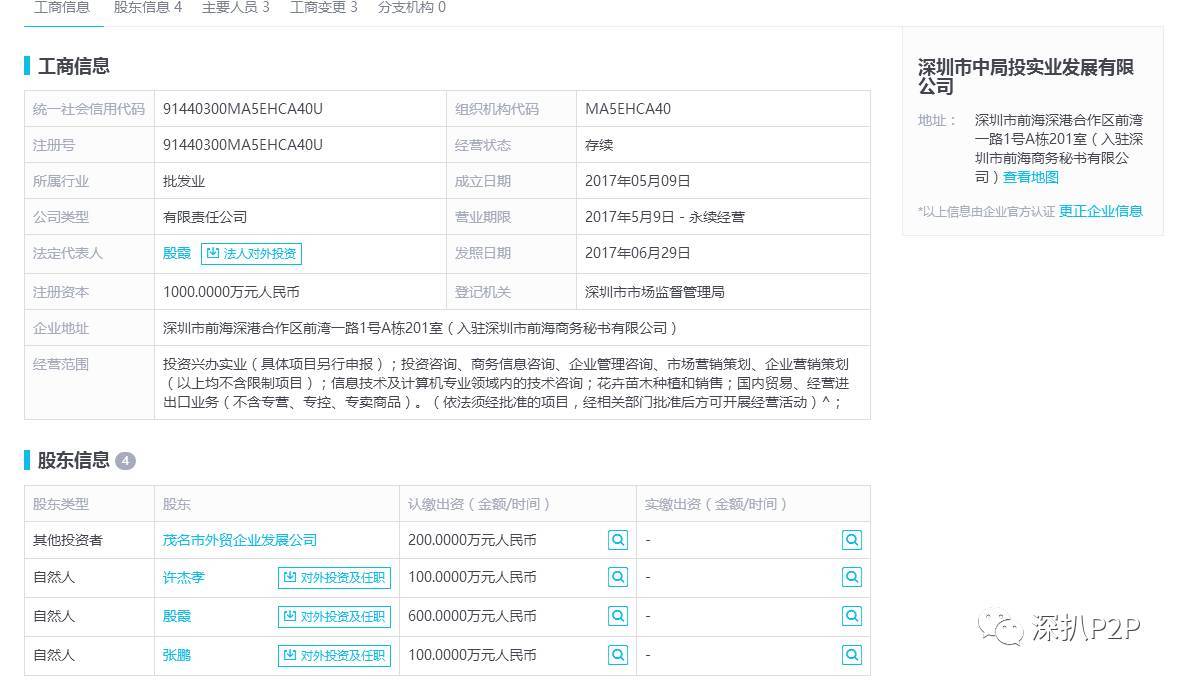Click registered capital 1000.0000万元人民币
The height and width of the screenshot is (680, 1179).
coord(231,292)
